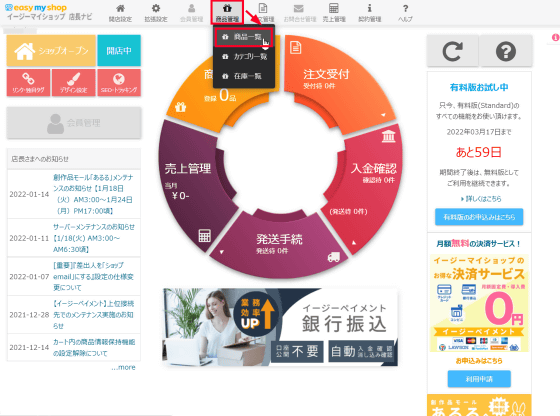Click the あと59日 trial countdown text

479,152
